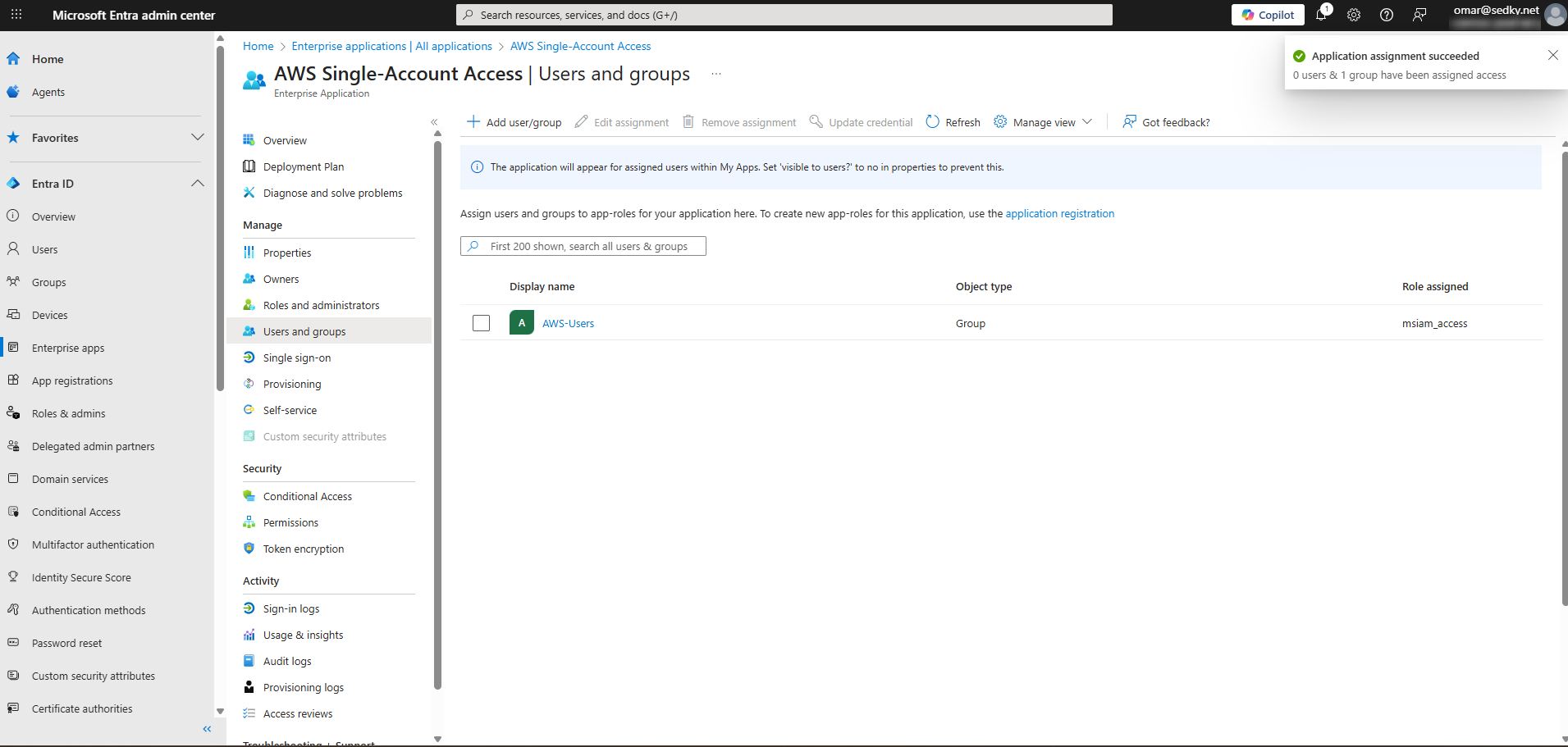Click Add user/group button
This screenshot has height=747, width=1568.
[x=514, y=122]
